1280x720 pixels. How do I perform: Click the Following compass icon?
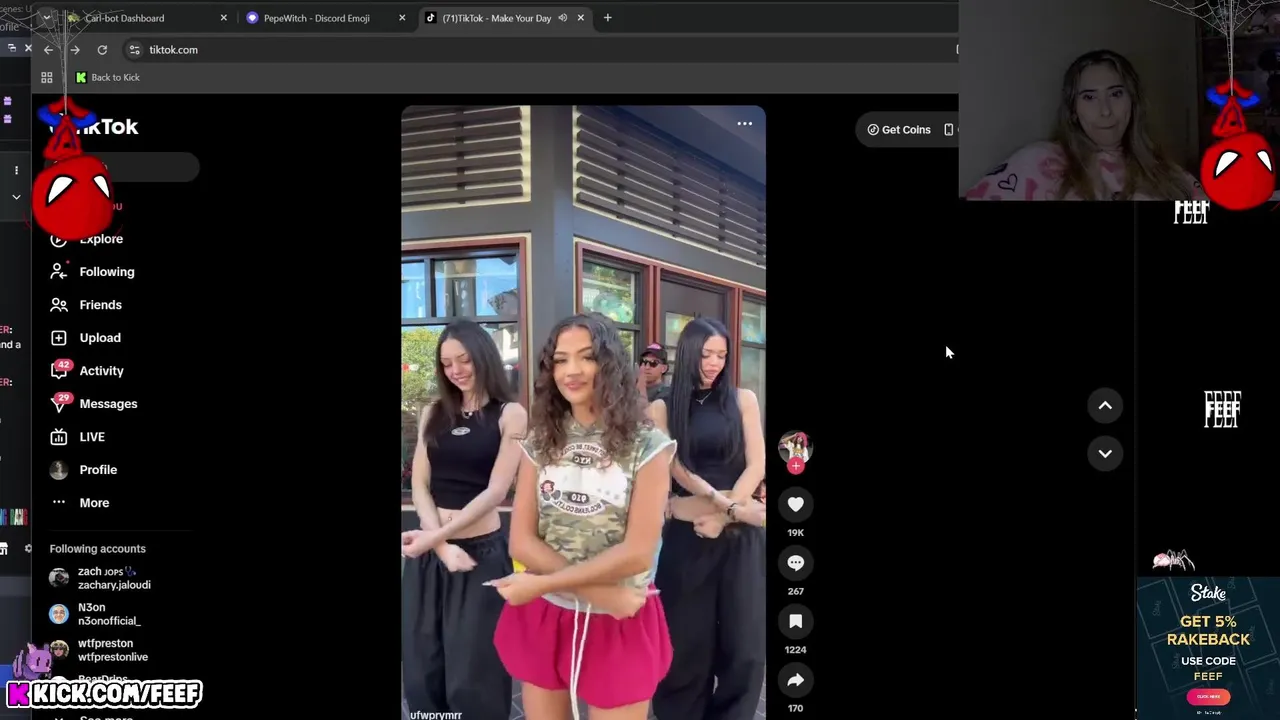pos(59,272)
